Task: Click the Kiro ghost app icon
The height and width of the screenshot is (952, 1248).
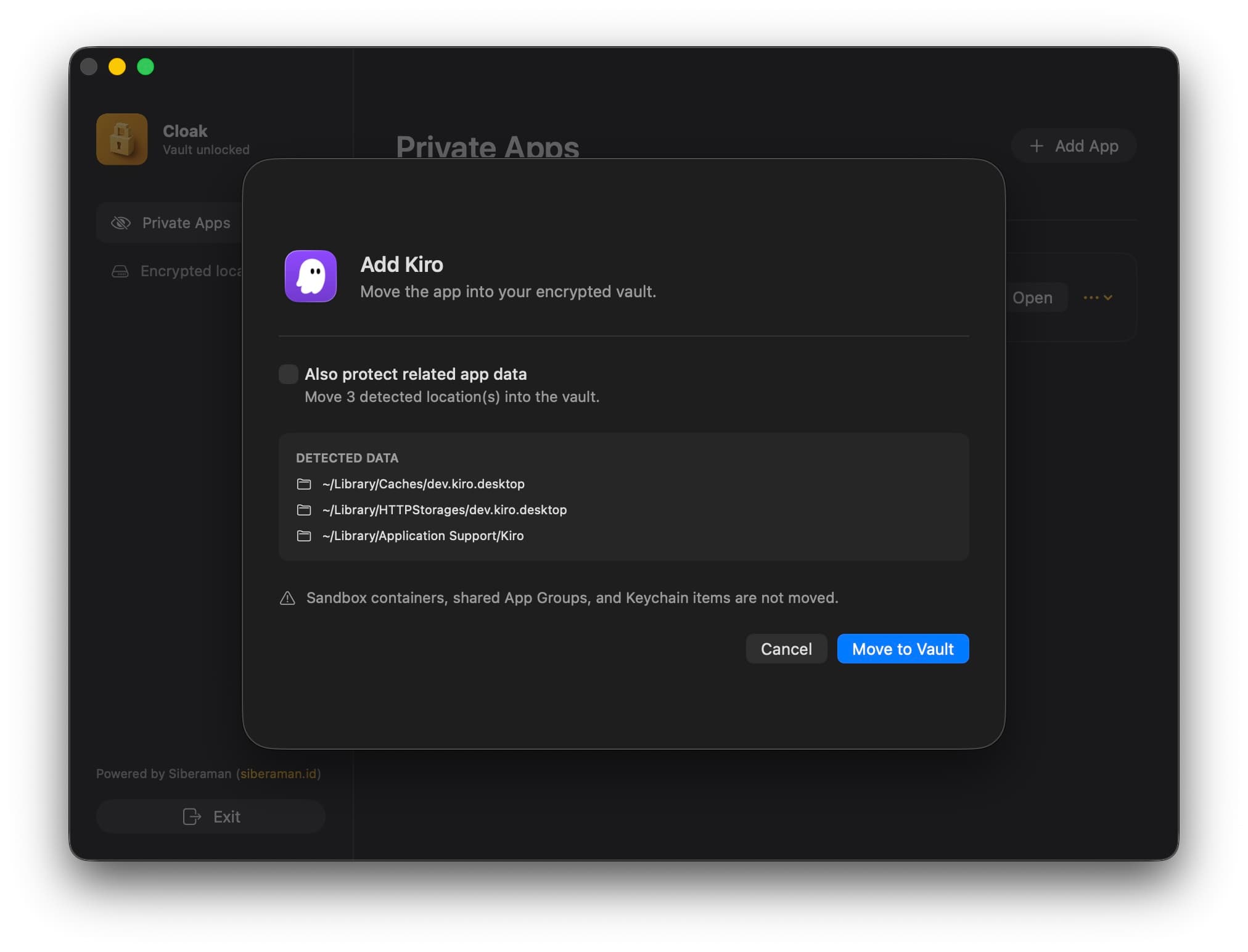Action: pyautogui.click(x=311, y=276)
